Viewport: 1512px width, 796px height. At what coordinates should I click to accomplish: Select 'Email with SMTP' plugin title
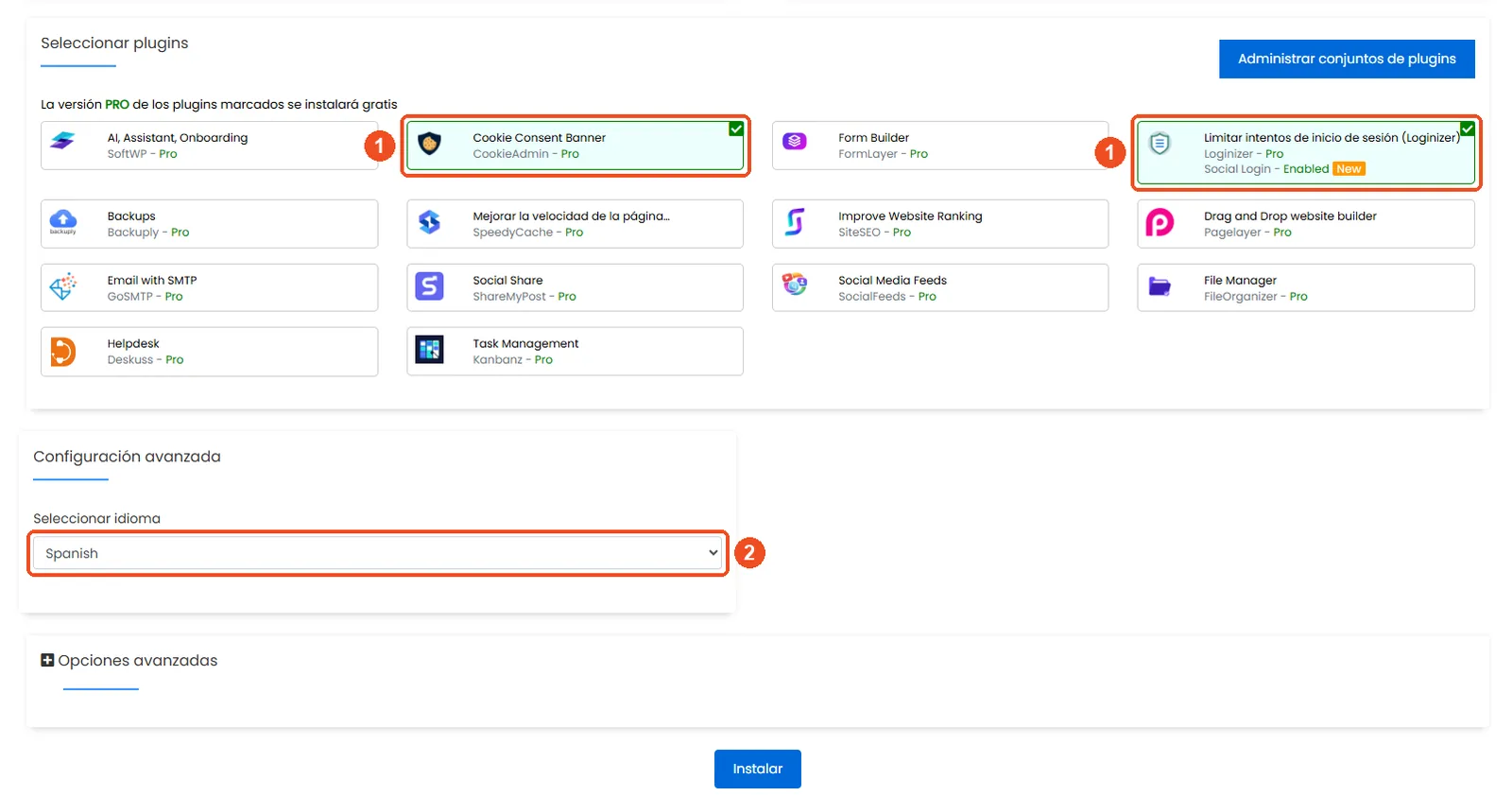152,280
